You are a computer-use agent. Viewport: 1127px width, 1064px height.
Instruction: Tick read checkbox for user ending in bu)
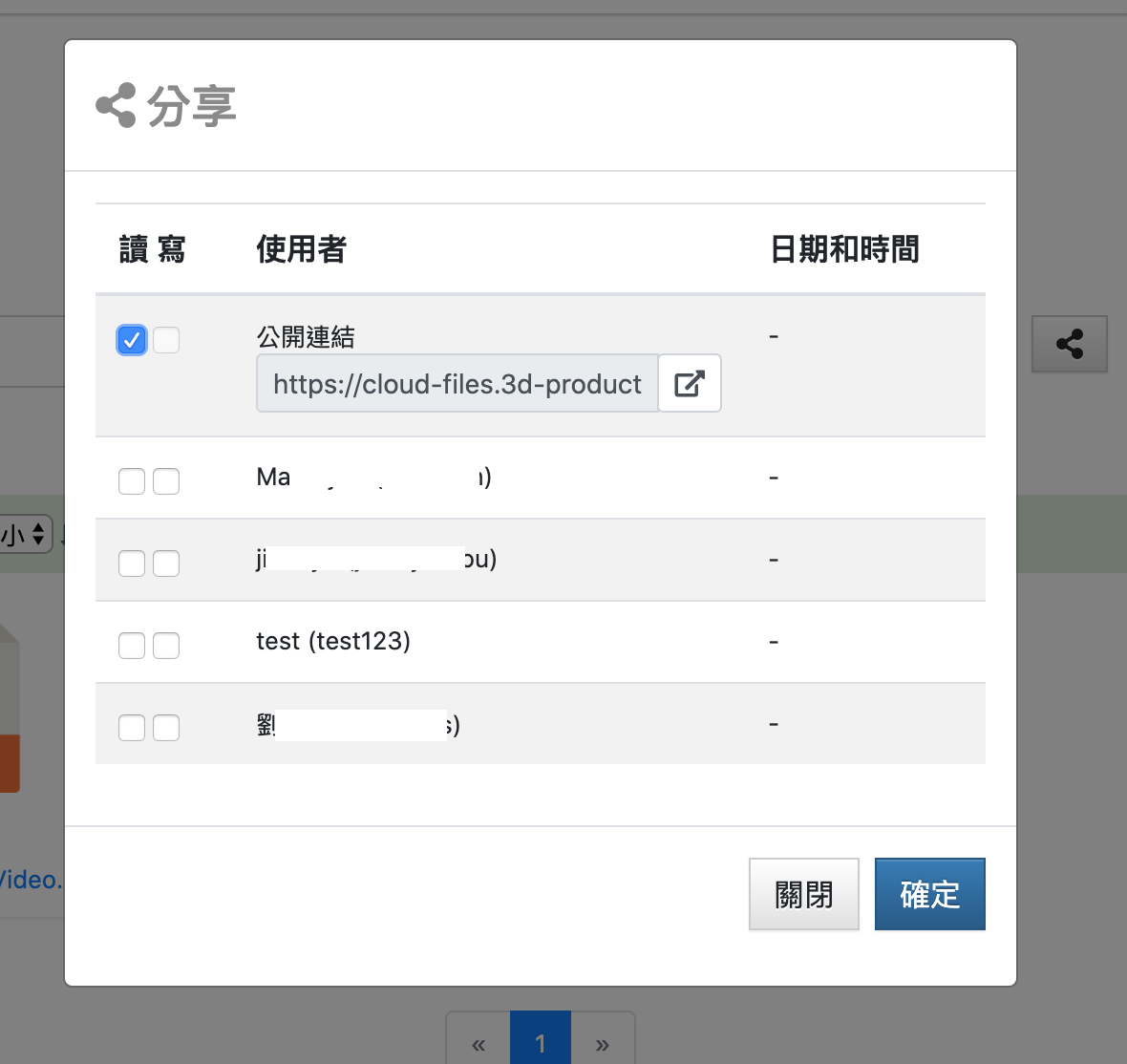tap(132, 564)
